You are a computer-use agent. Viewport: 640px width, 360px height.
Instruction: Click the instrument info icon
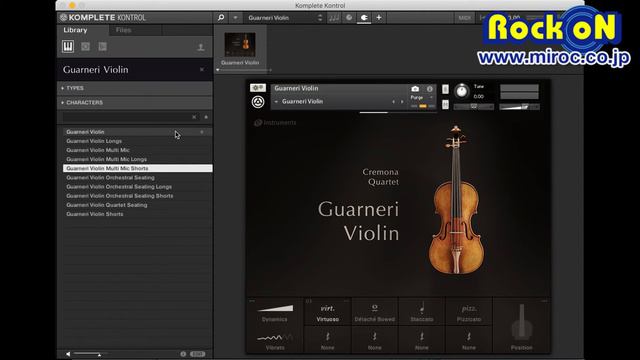click(x=429, y=89)
